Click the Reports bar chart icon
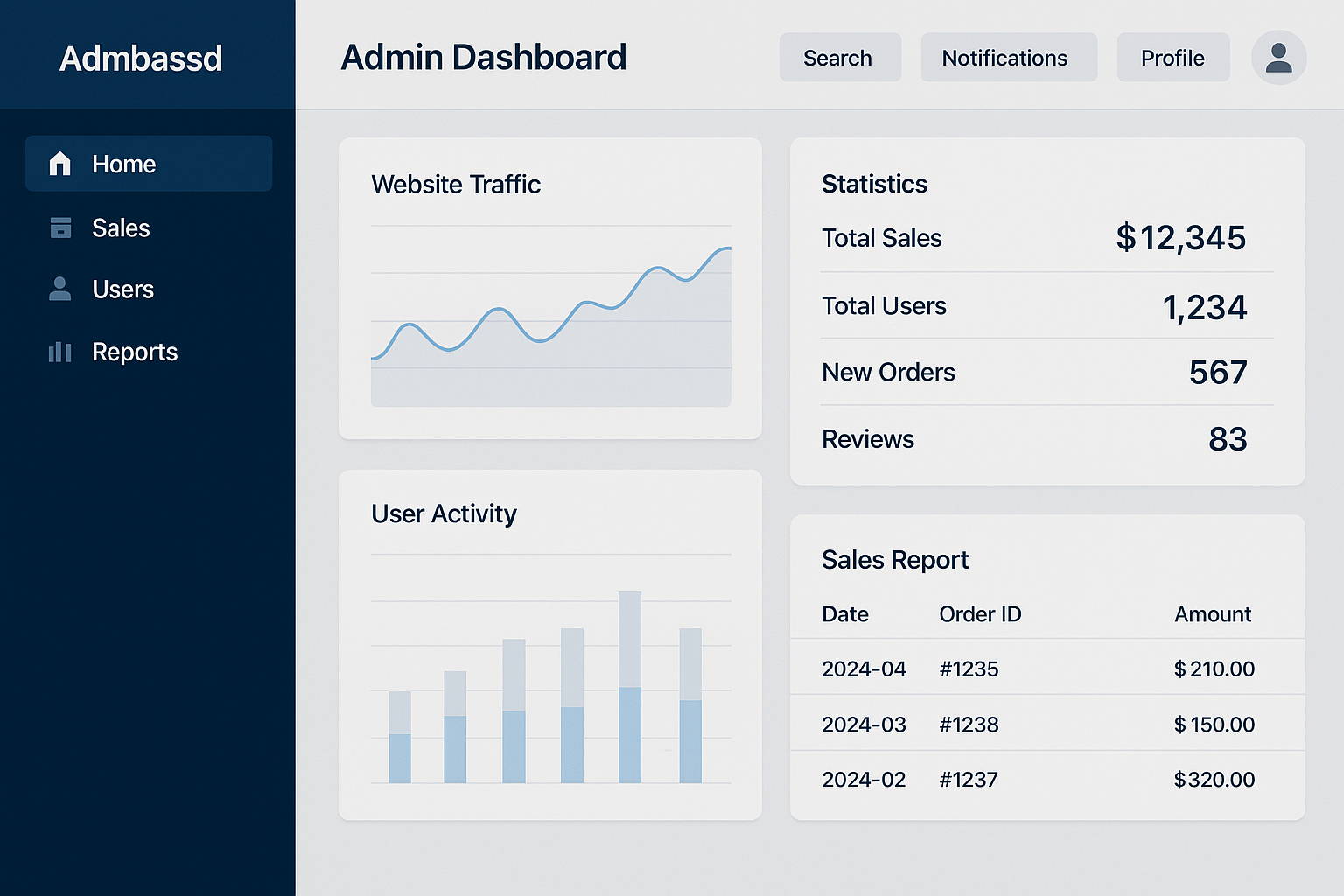 [x=59, y=352]
